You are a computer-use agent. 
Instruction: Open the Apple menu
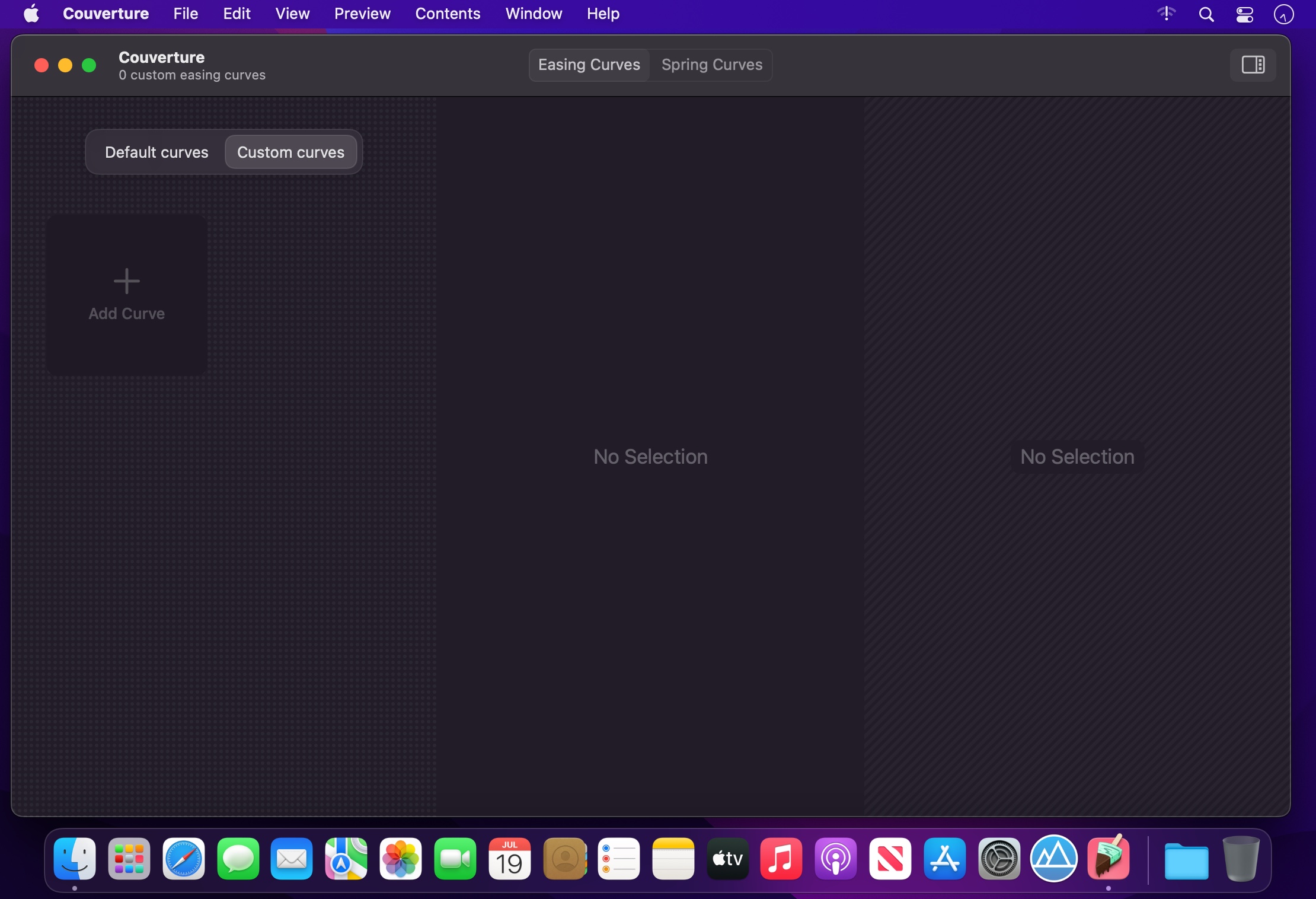coord(31,14)
